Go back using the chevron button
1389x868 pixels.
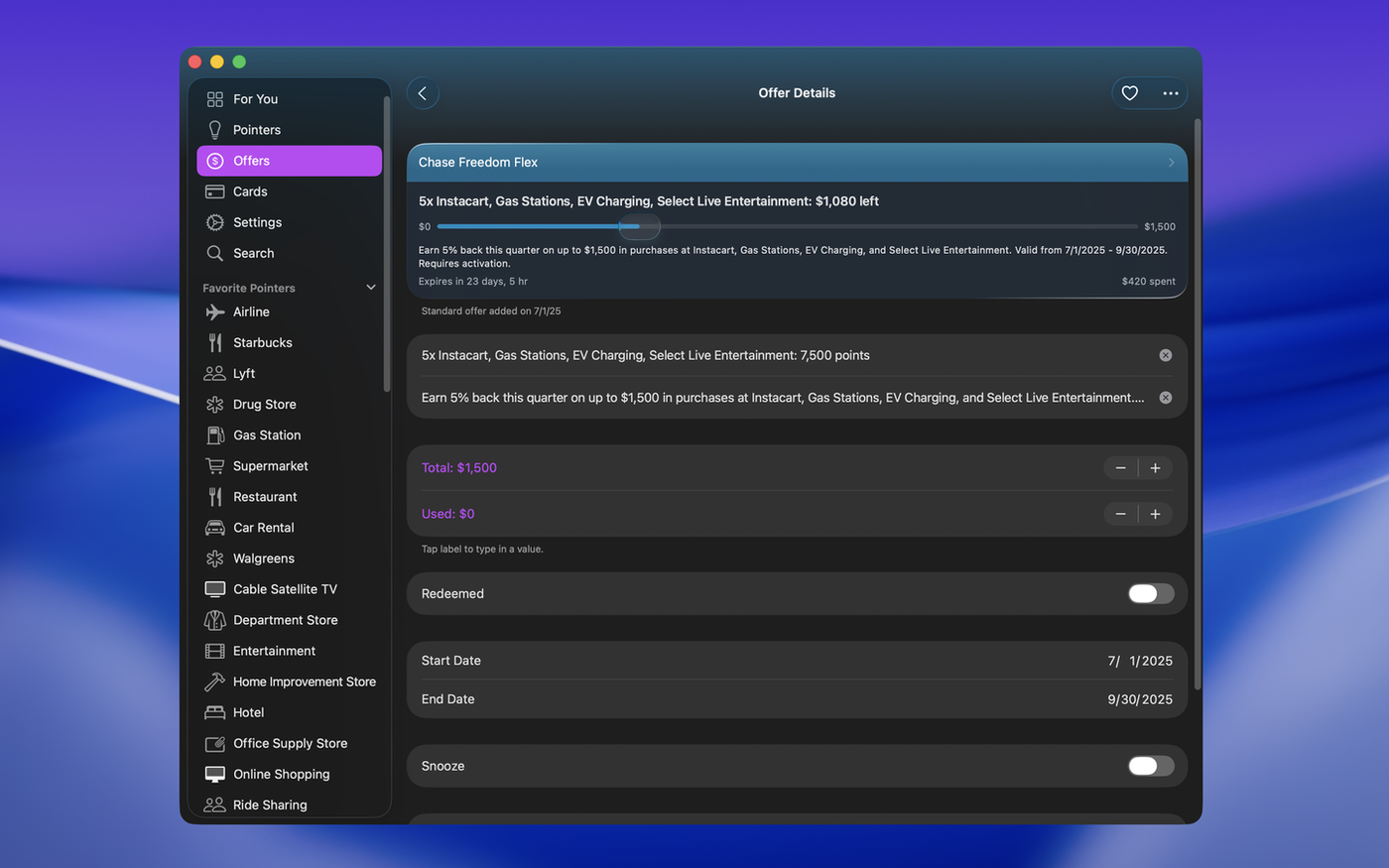(x=423, y=93)
